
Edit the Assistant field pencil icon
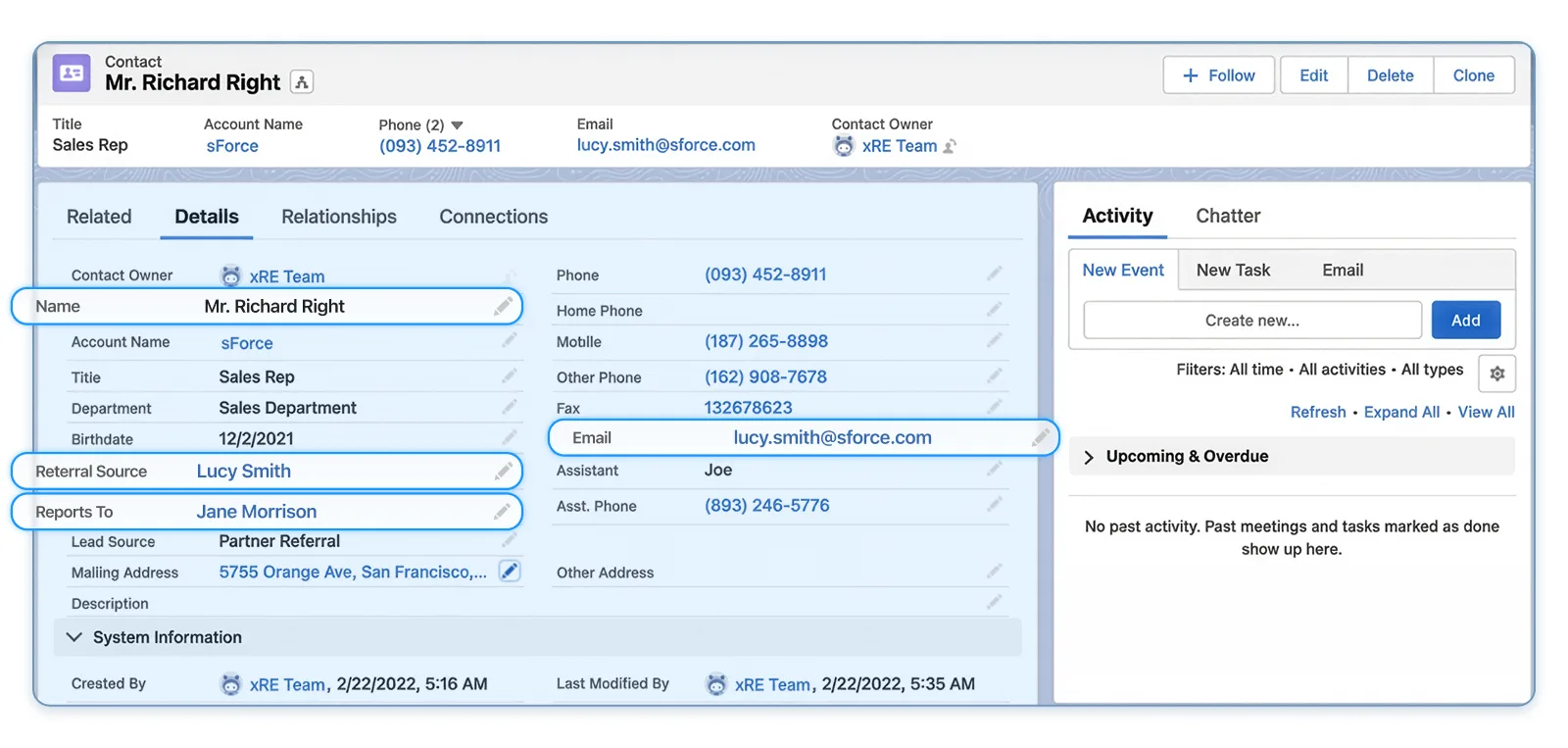[994, 470]
